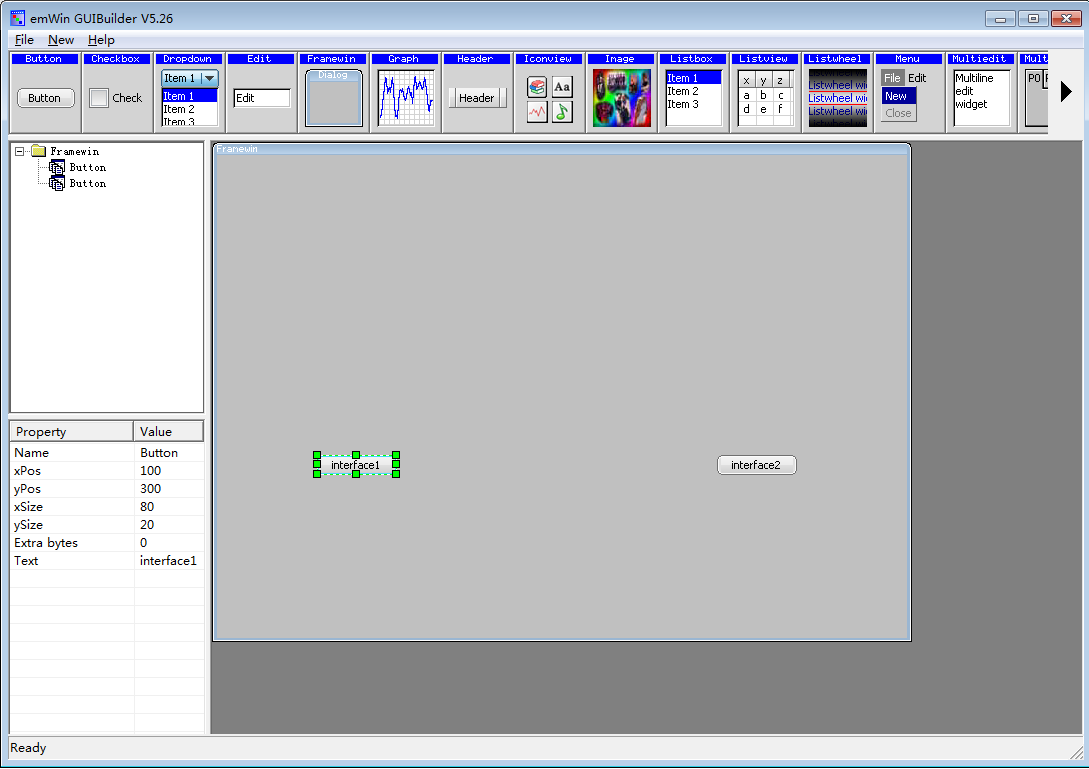Viewport: 1089px width, 769px height.
Task: Add a Framewin dialog widget
Action: click(333, 92)
